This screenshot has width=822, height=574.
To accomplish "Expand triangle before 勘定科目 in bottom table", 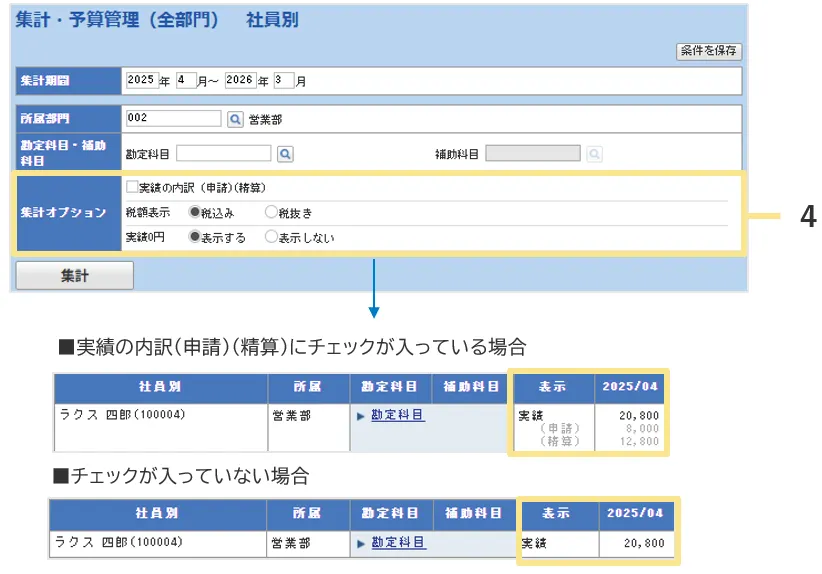I will coord(361,543).
